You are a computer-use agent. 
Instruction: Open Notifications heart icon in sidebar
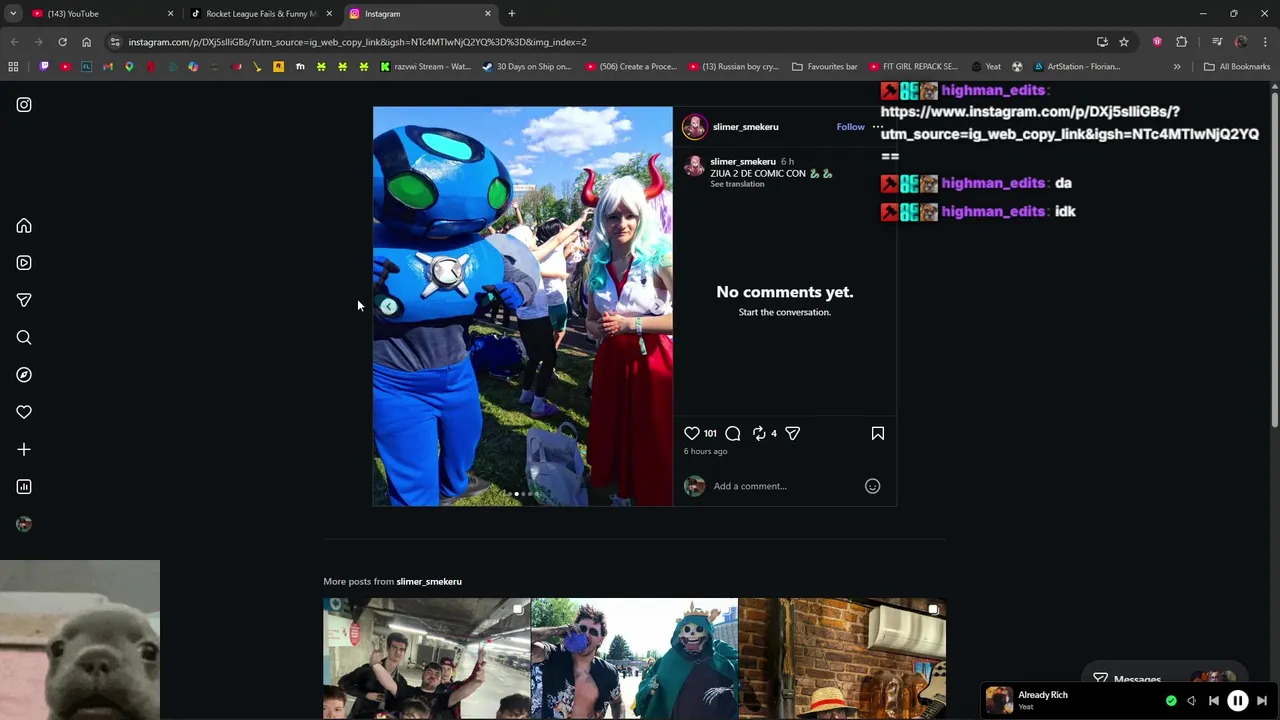pos(24,412)
